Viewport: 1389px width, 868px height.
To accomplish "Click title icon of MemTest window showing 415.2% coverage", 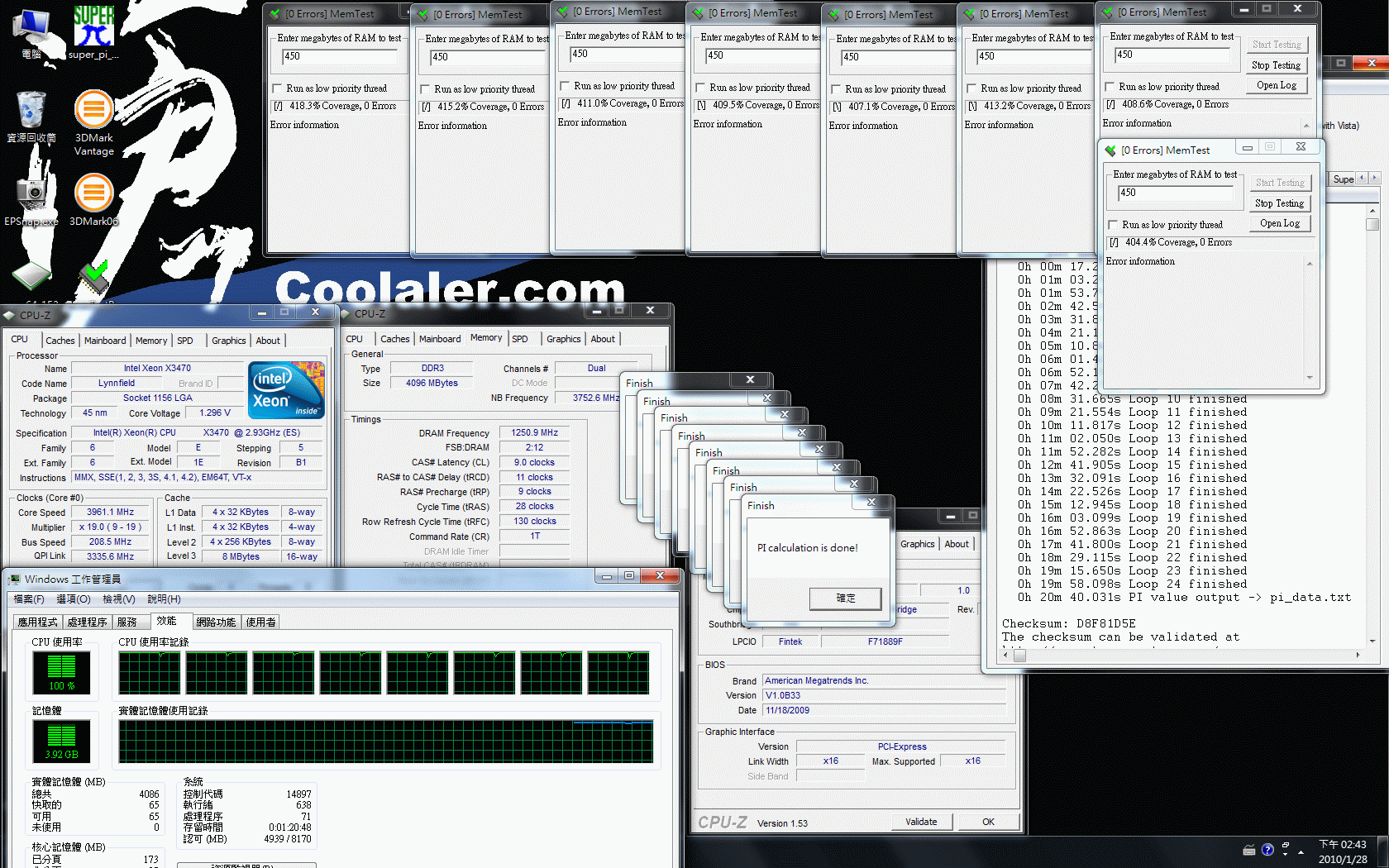I will pos(422,15).
